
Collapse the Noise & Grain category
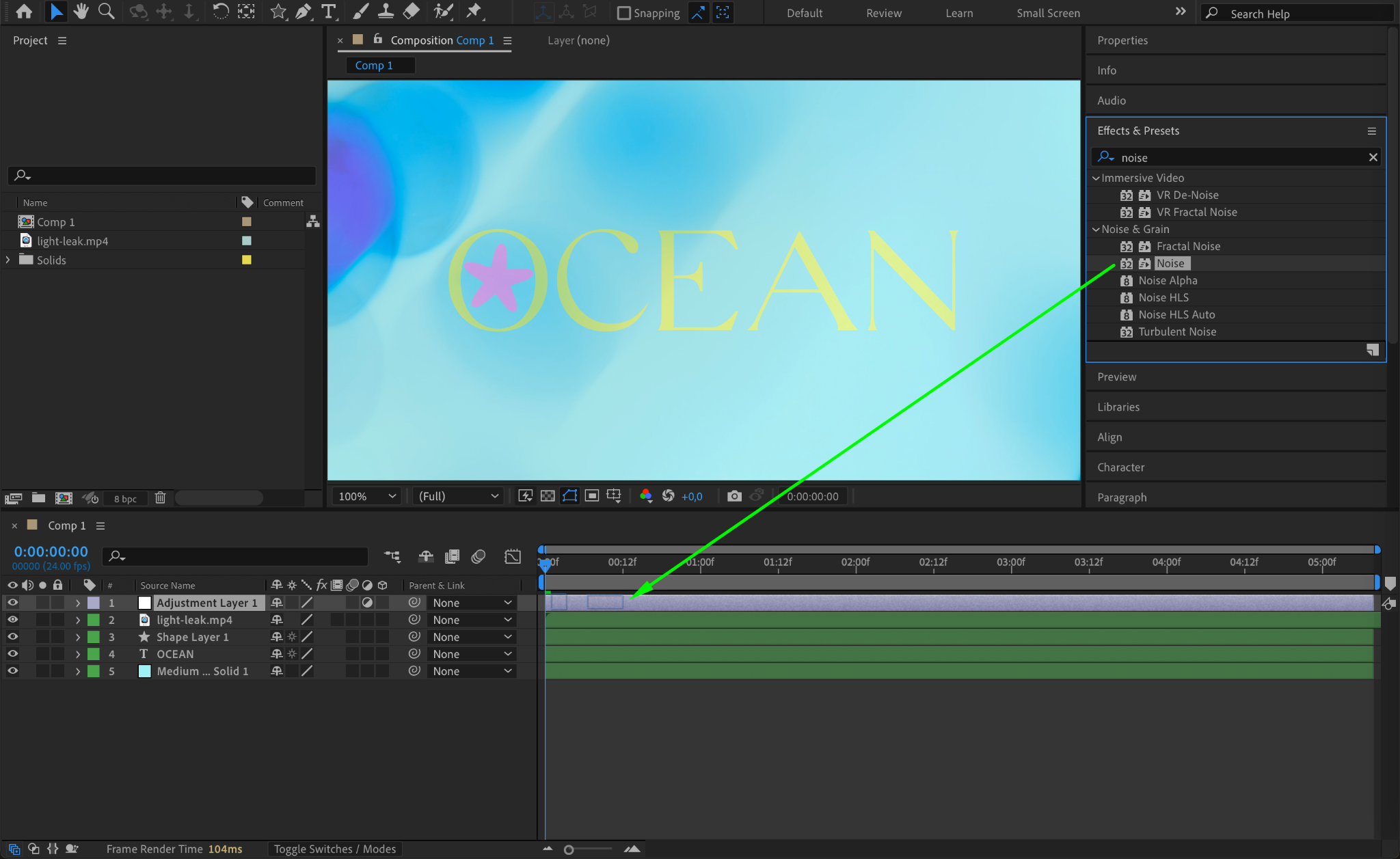pos(1096,230)
